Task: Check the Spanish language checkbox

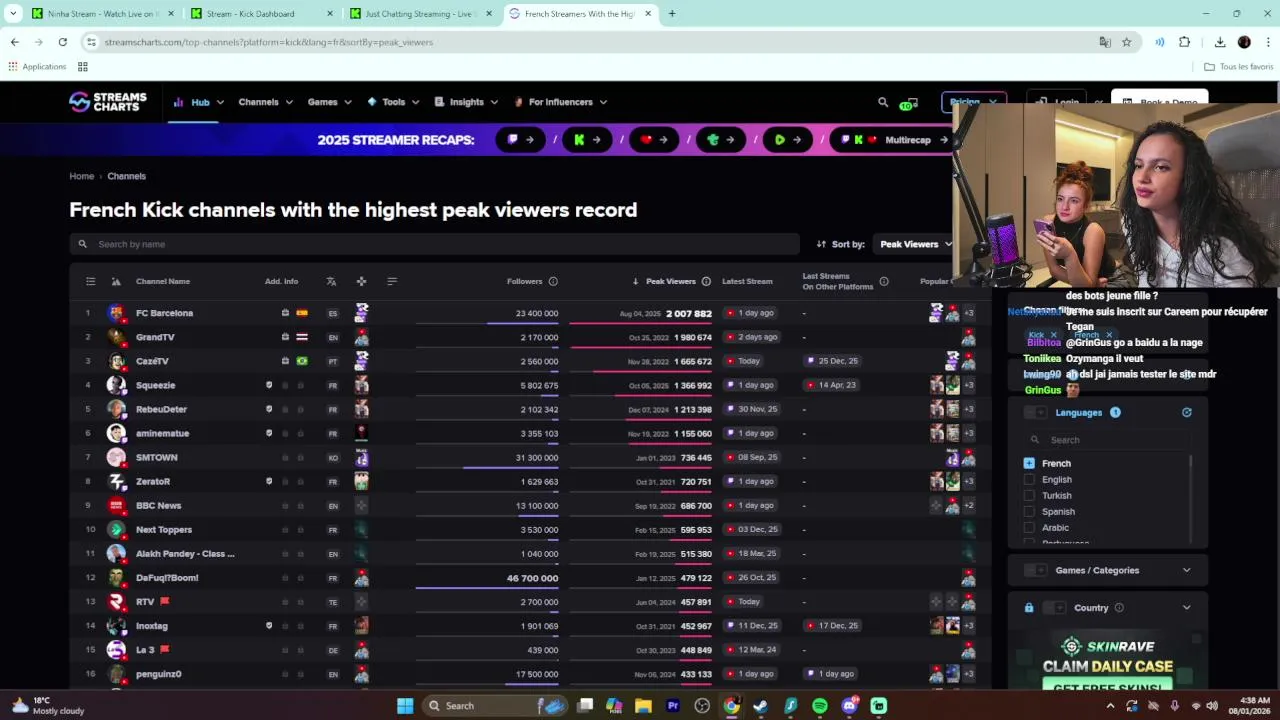Action: [x=1029, y=512]
